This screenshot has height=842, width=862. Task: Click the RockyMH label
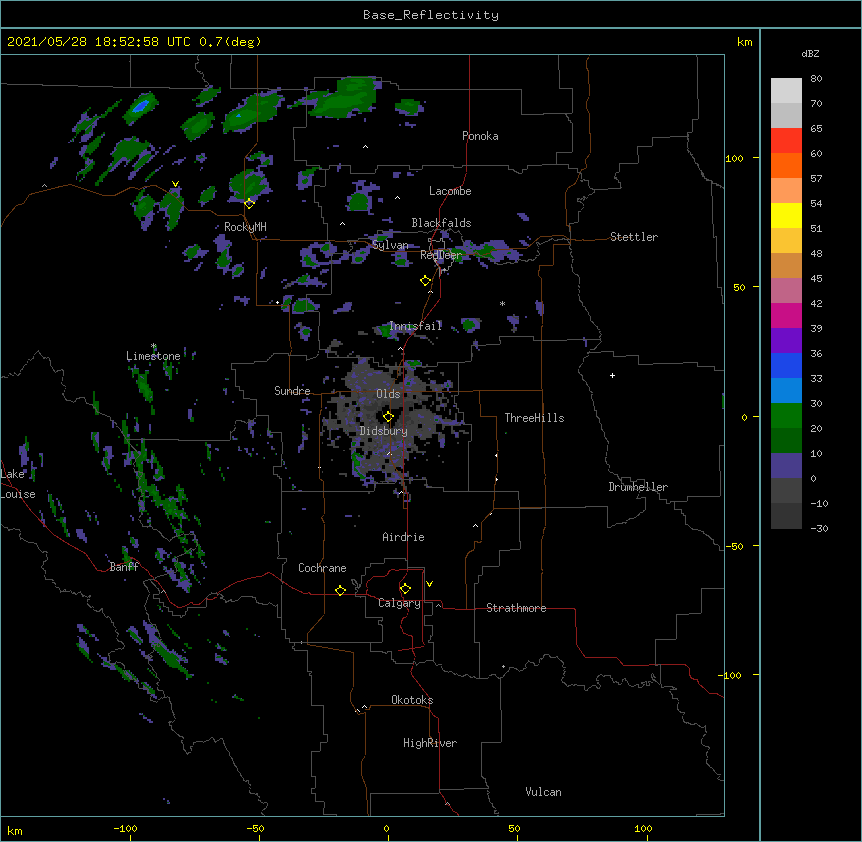(x=245, y=227)
